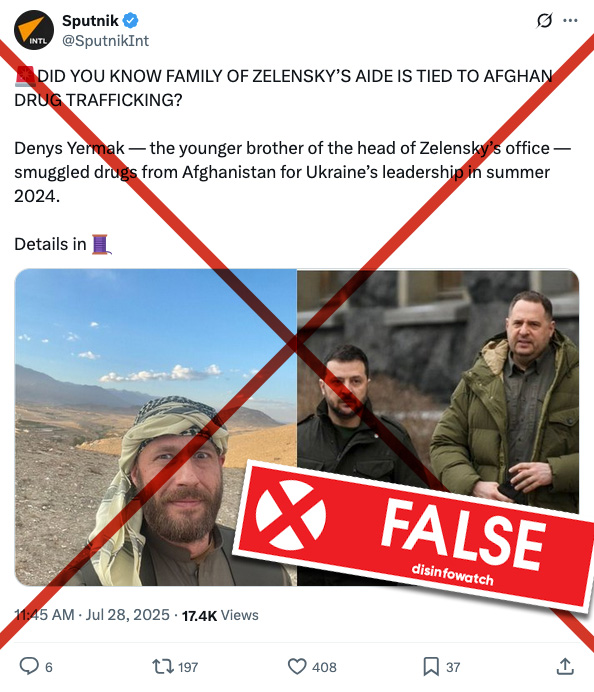The image size is (594, 692).
Task: Open the Sputnik profile avatar
Action: (34, 30)
